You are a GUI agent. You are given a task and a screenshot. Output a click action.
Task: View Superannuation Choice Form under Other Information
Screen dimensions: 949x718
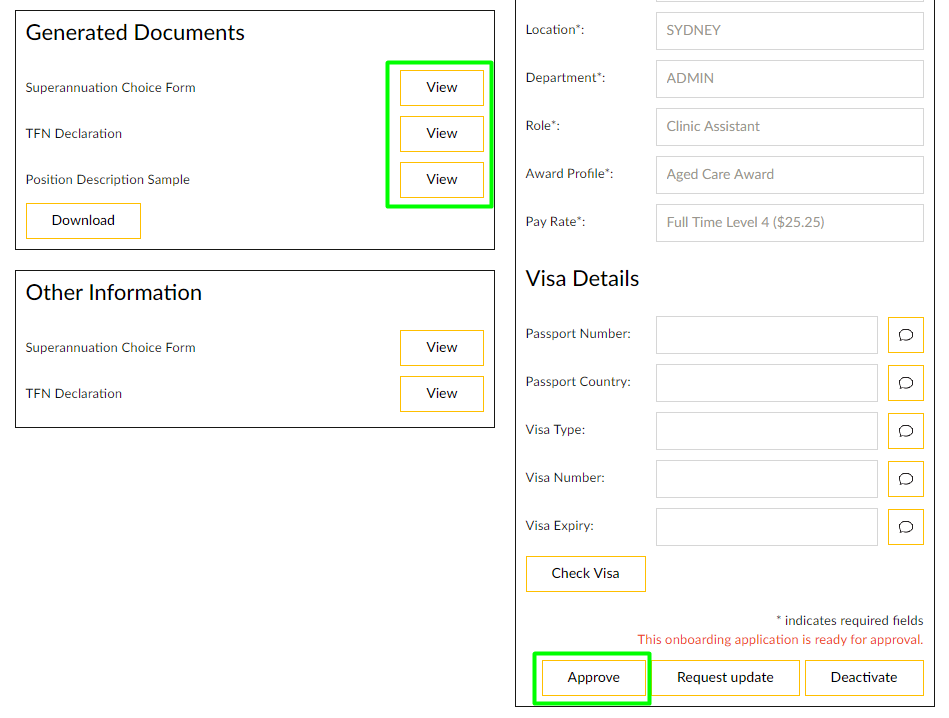pyautogui.click(x=442, y=347)
